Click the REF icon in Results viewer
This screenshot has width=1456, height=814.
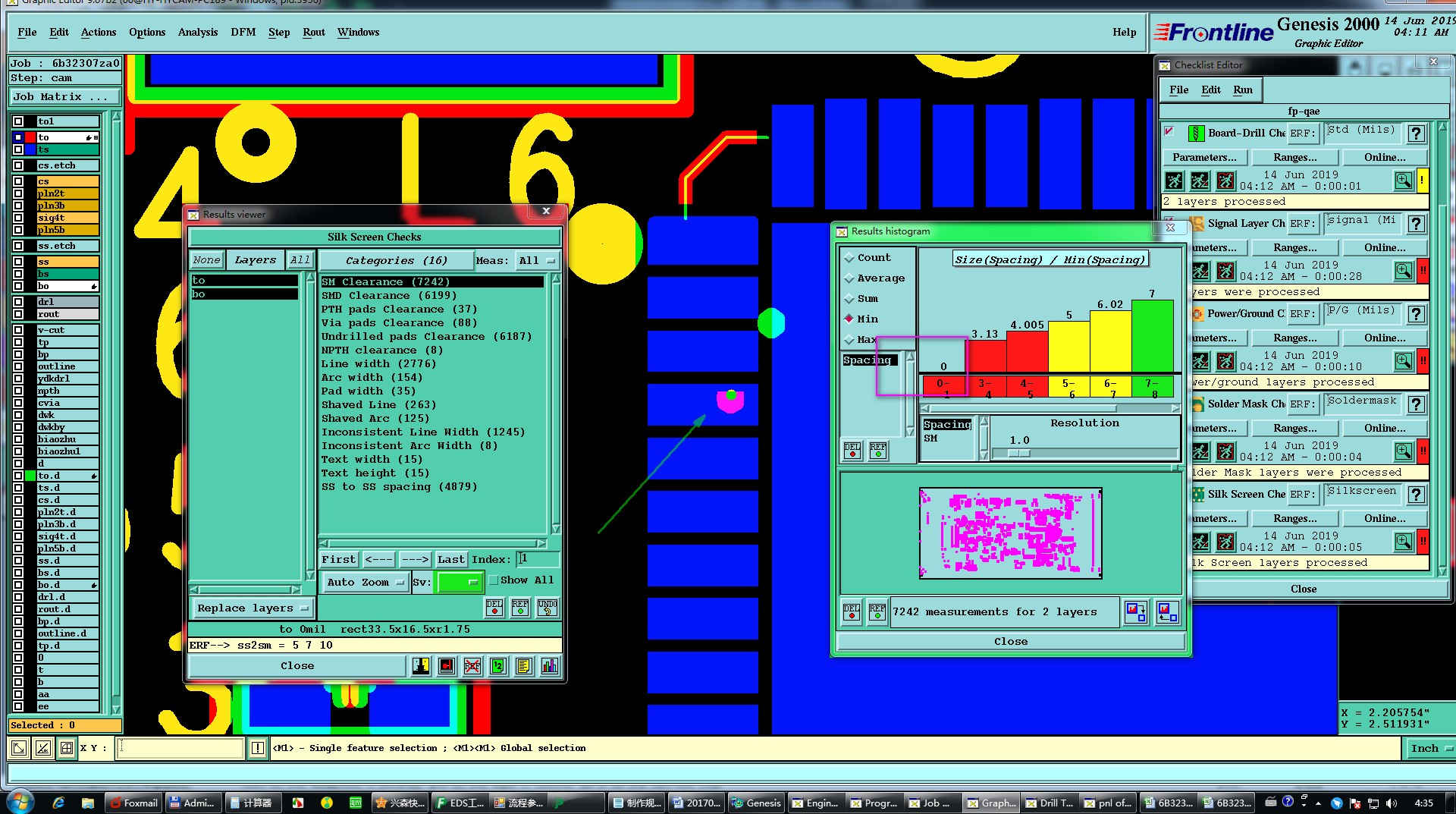(520, 608)
